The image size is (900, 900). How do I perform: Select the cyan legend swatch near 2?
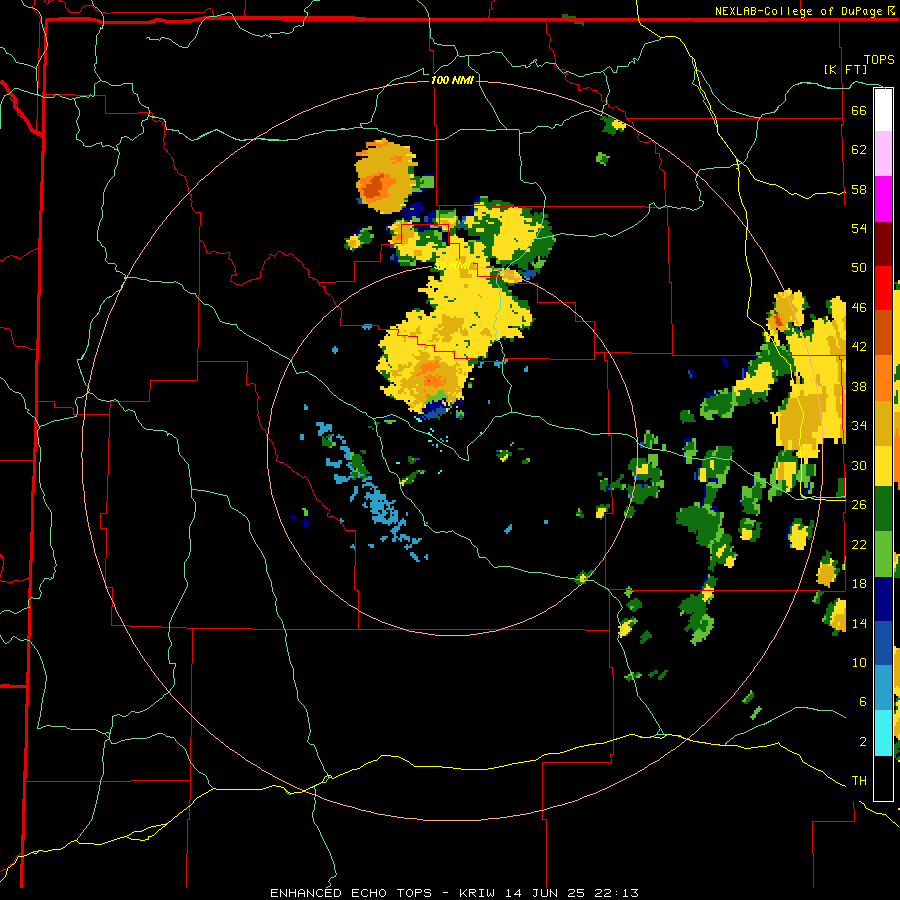tap(883, 733)
